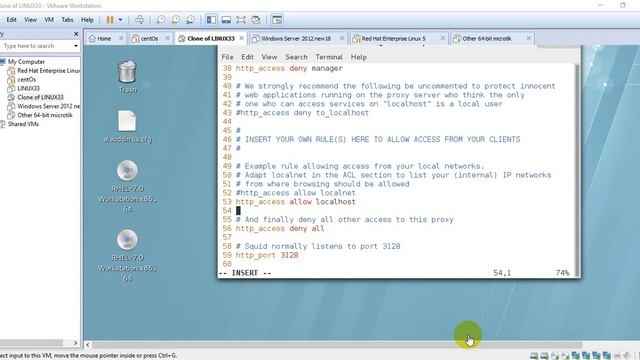Close the Other 64-bit microtik tab
Screen dimensions: 640x360
[529, 38]
